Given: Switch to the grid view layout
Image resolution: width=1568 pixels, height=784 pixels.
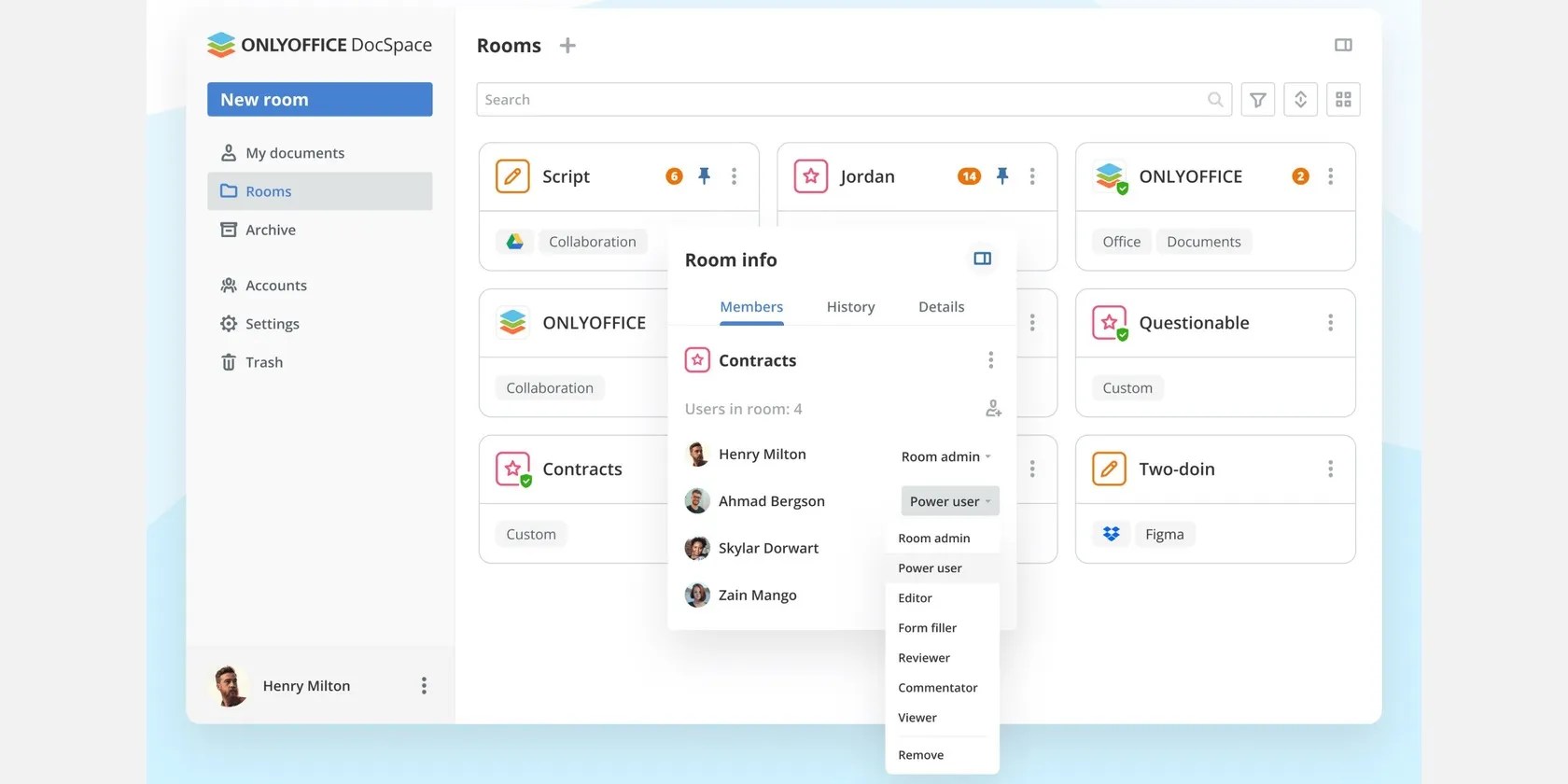Looking at the screenshot, I should [x=1343, y=100].
